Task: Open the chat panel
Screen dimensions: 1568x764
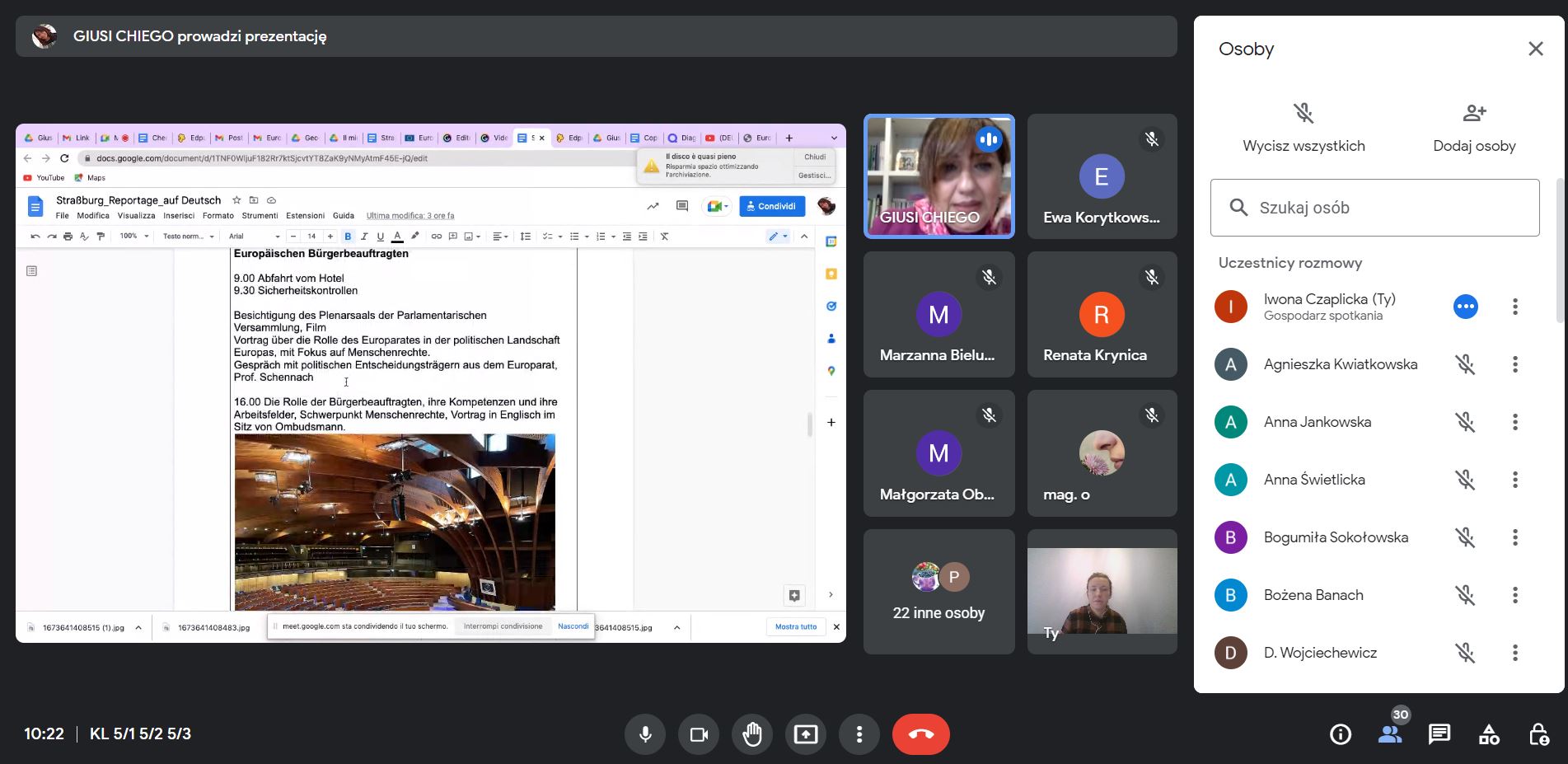Action: pos(1439,734)
